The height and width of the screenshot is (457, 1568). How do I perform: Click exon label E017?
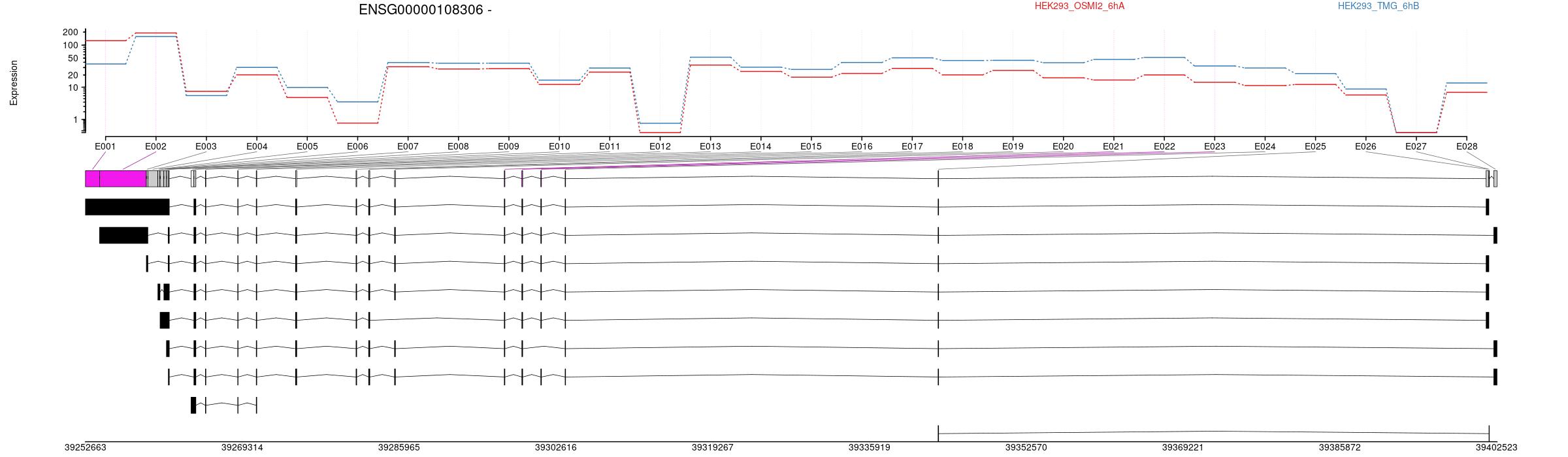(x=912, y=147)
